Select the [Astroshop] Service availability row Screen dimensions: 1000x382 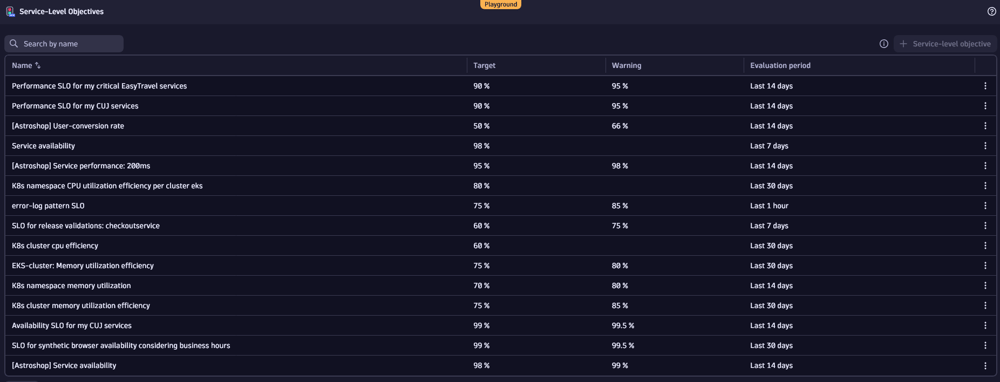click(x=499, y=366)
